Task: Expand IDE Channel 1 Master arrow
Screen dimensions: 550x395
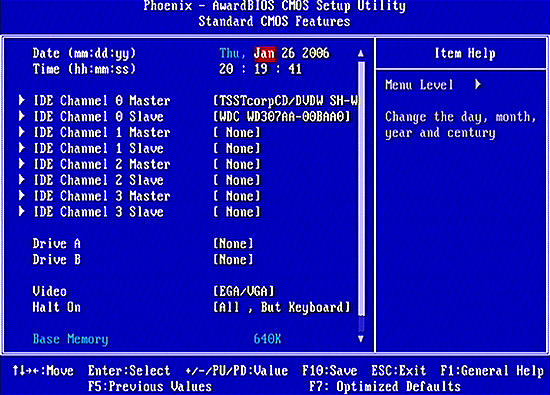Action: 22,132
